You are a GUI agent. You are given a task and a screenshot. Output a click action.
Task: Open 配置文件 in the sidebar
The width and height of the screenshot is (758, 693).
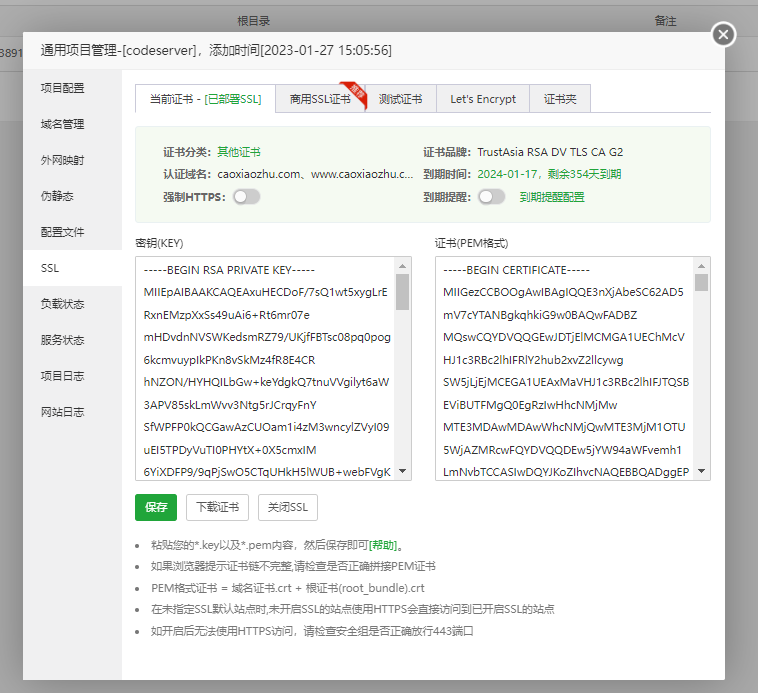click(x=62, y=232)
